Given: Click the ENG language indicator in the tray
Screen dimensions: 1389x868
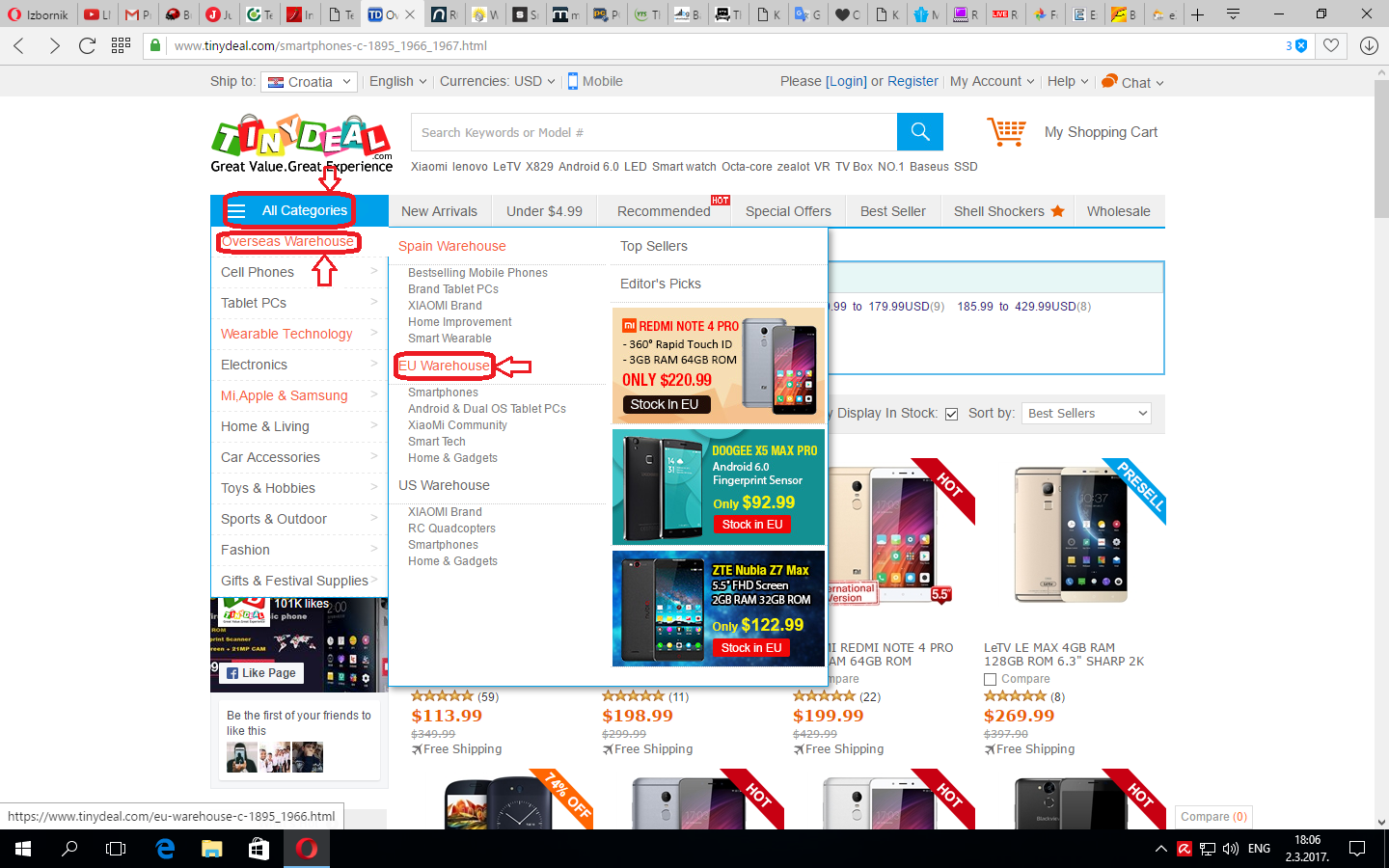Looking at the screenshot, I should click(x=1259, y=849).
